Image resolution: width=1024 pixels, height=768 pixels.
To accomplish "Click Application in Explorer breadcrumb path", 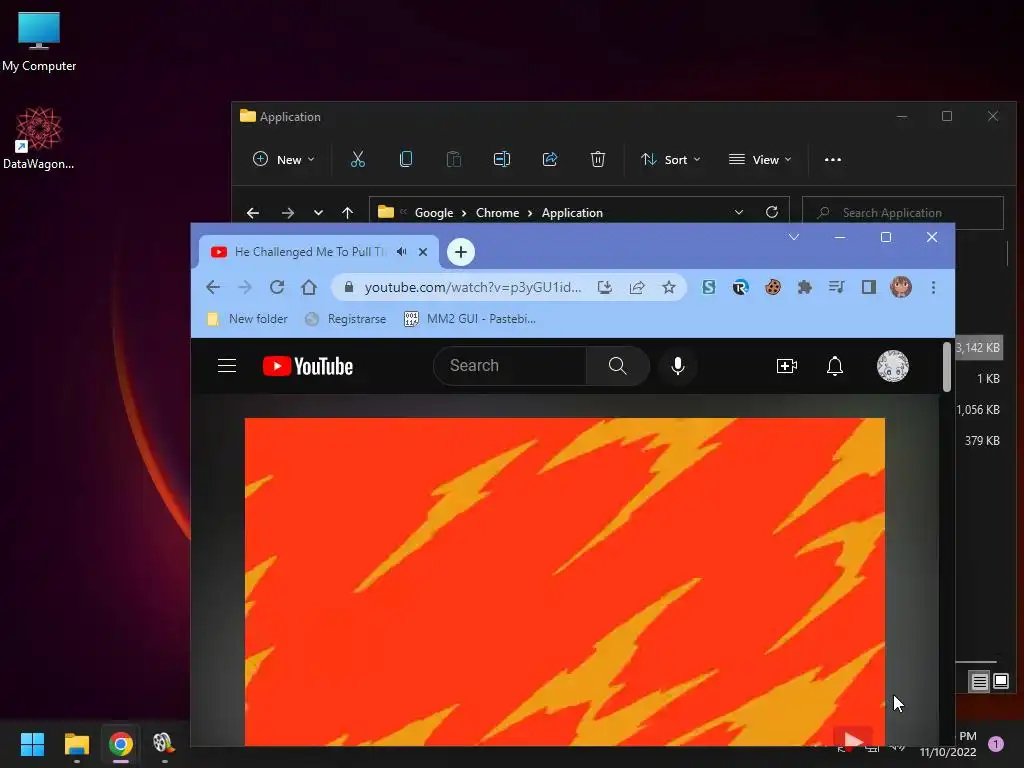I will tap(572, 213).
